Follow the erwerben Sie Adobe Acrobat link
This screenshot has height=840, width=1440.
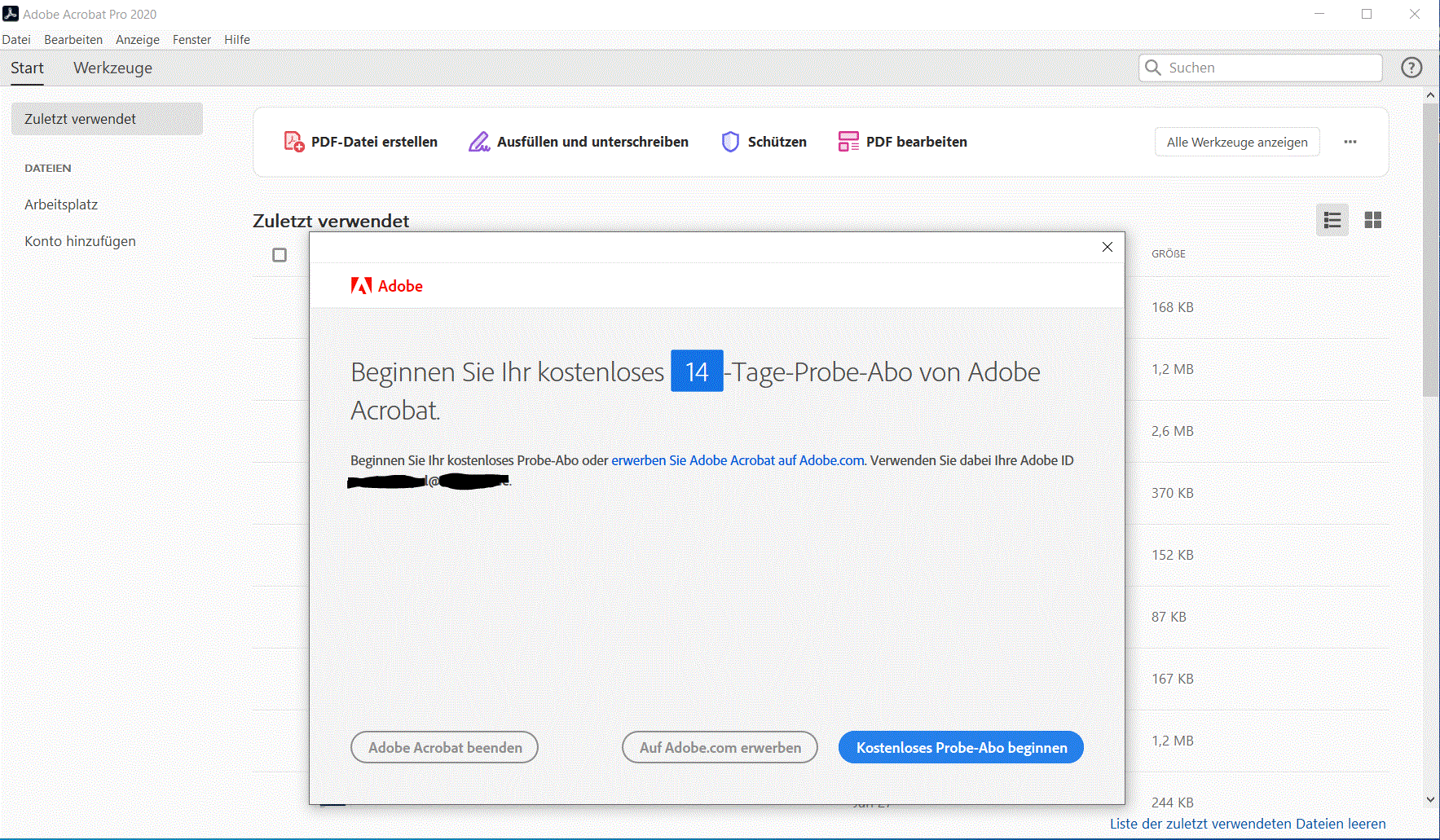point(738,460)
